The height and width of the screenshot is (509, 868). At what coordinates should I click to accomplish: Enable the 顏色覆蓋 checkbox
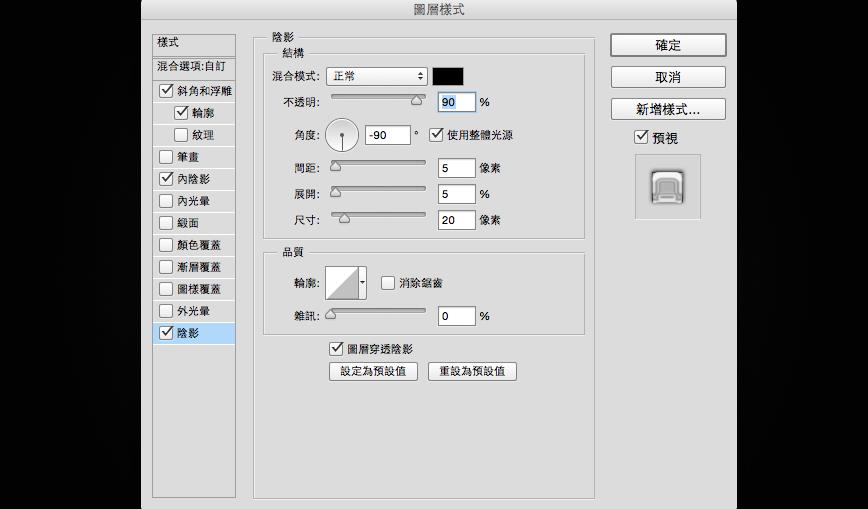point(166,245)
